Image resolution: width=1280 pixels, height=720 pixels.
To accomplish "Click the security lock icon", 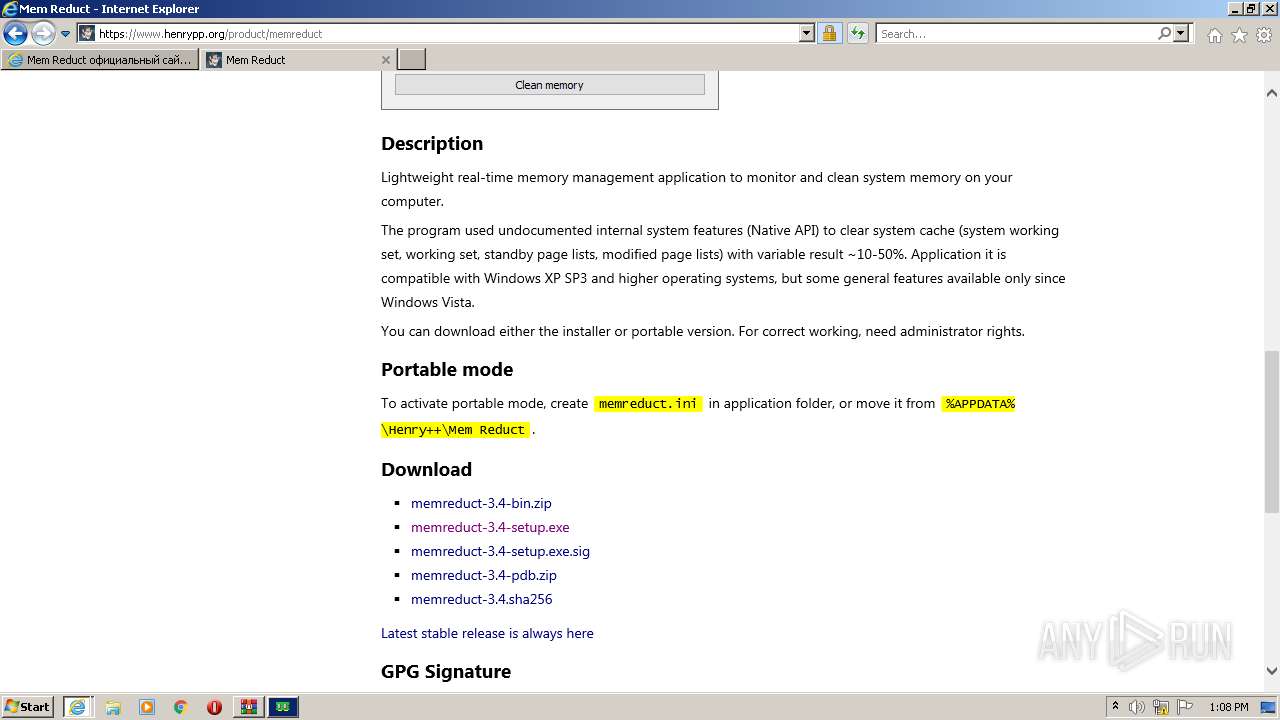I will coord(829,33).
